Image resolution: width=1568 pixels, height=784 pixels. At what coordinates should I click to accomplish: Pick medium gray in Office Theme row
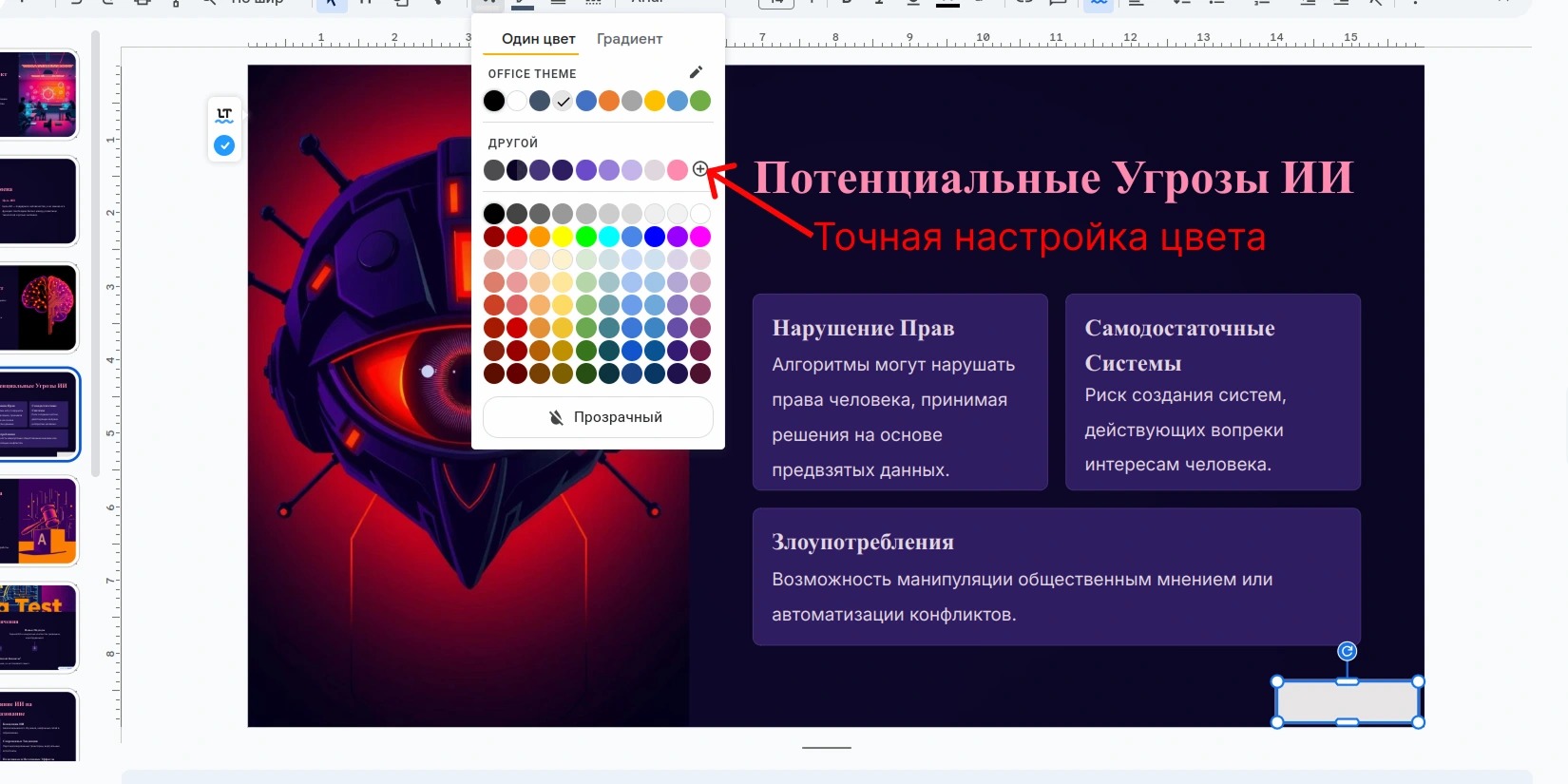(632, 101)
